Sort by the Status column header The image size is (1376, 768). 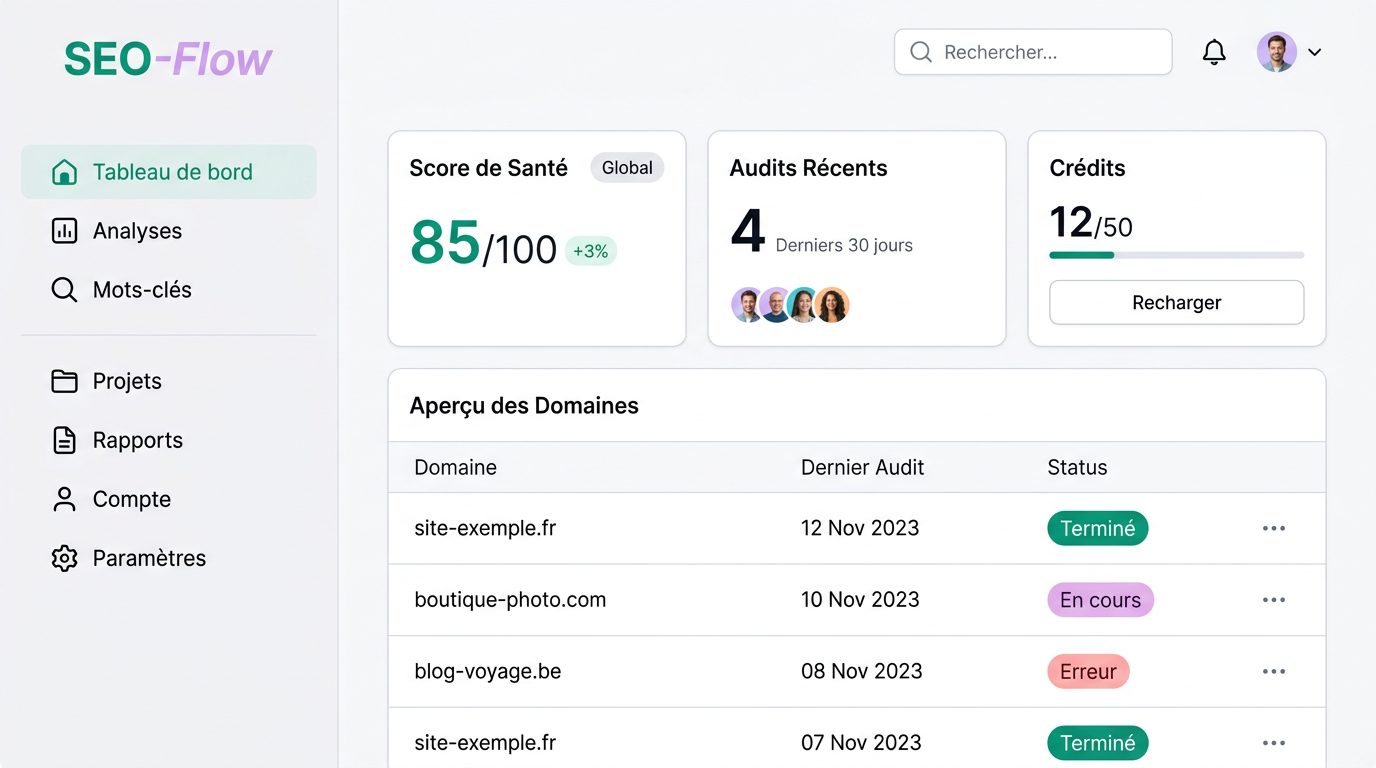click(1077, 467)
